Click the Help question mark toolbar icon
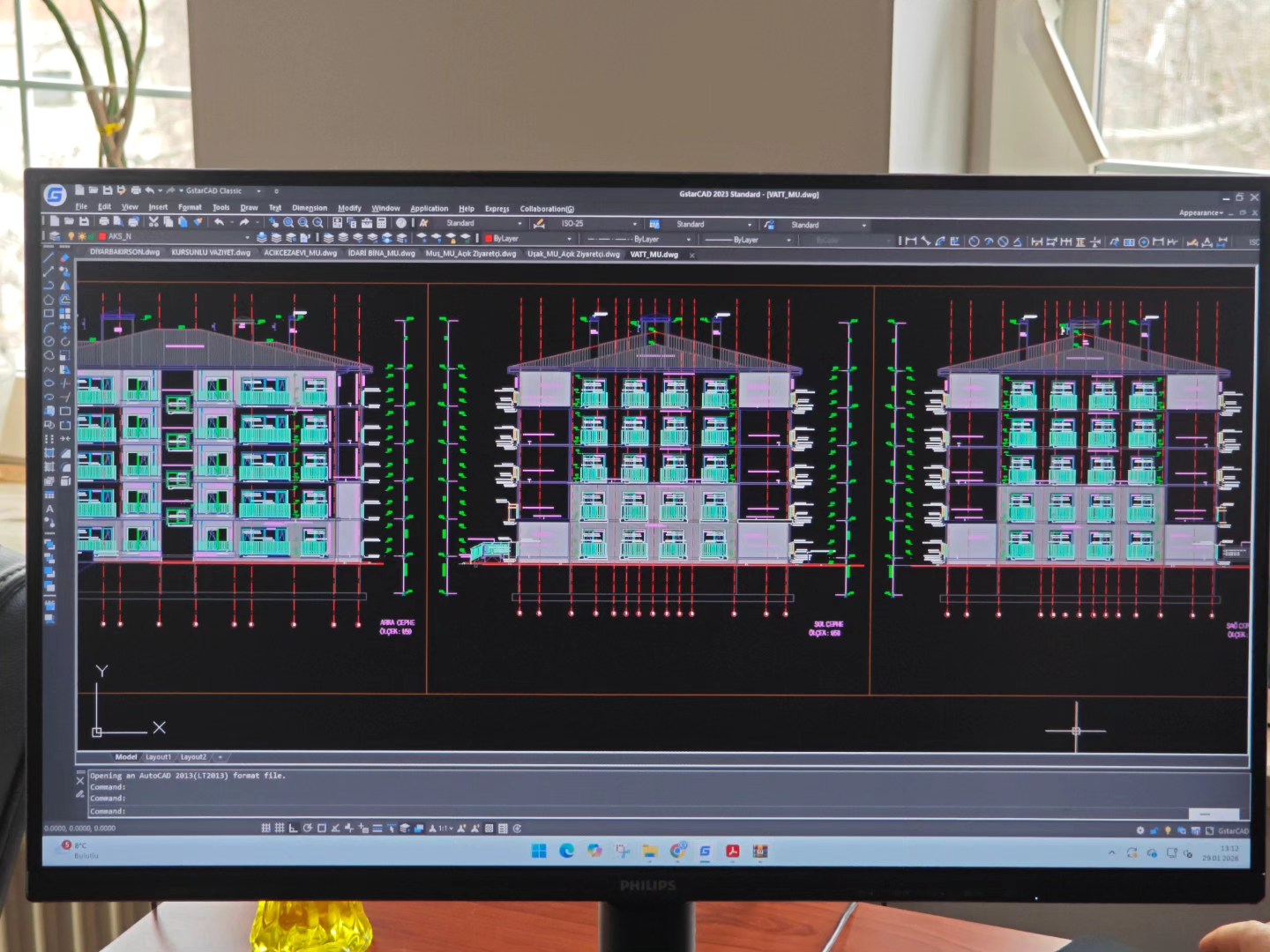 tap(401, 223)
